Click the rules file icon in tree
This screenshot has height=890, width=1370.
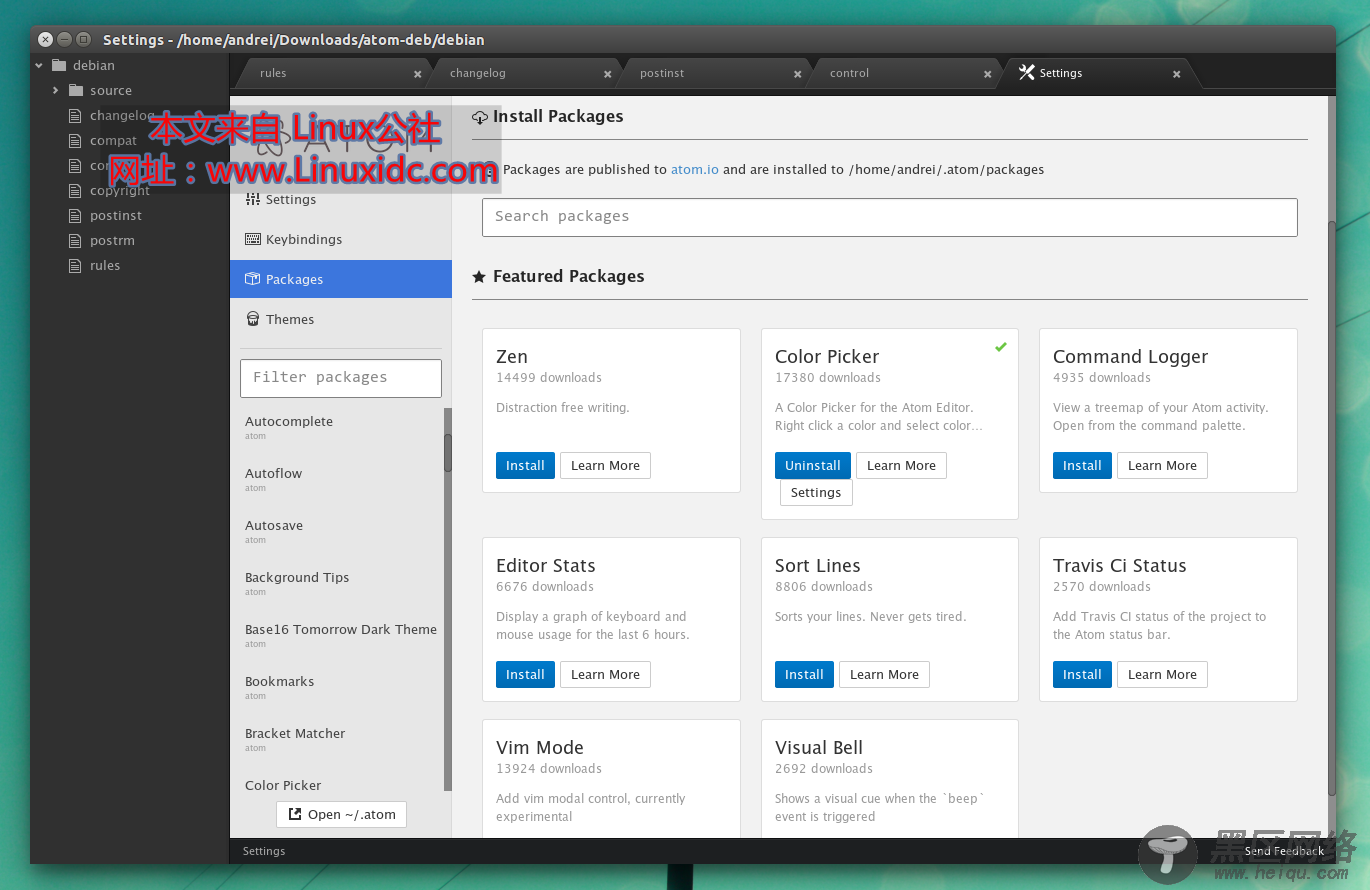74,266
